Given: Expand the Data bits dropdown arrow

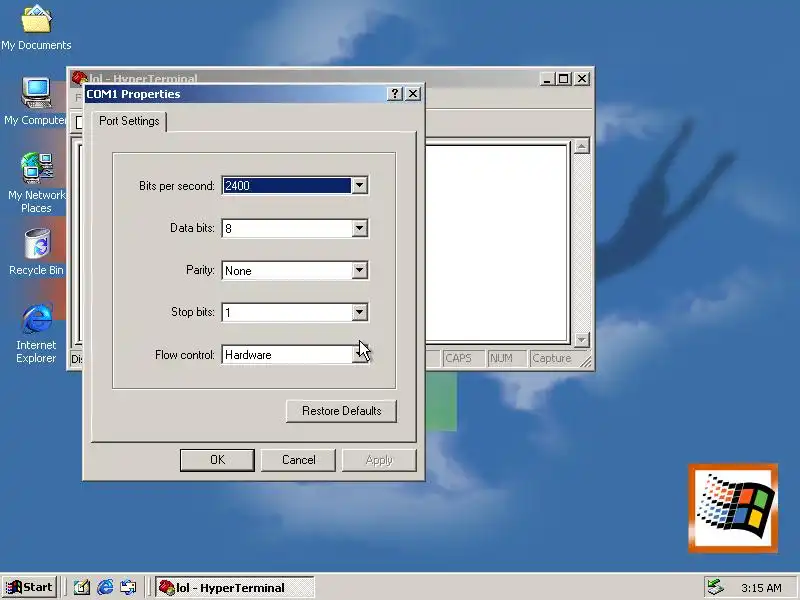Looking at the screenshot, I should (x=359, y=228).
